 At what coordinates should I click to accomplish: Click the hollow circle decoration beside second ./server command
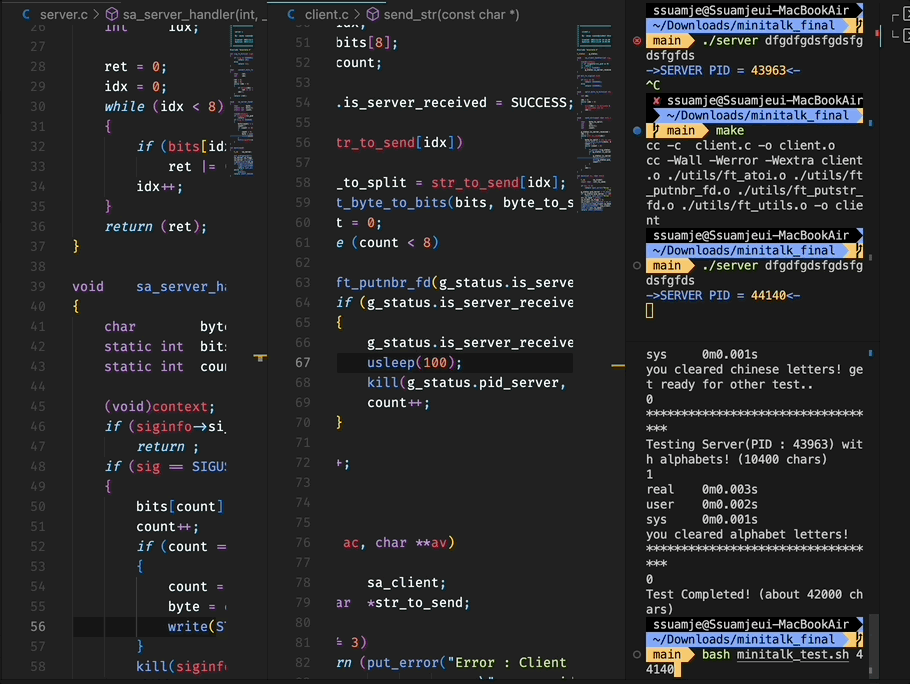[637, 266]
